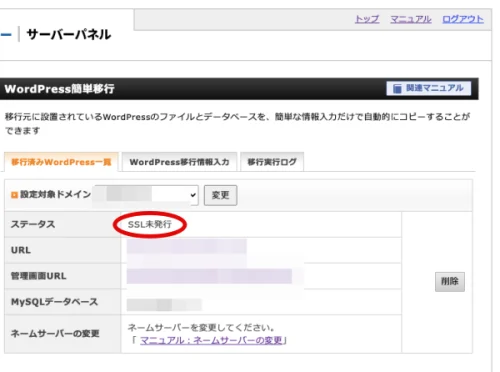500x372 pixels.
Task: Click the SSL未発行 status text
Action: 150,225
